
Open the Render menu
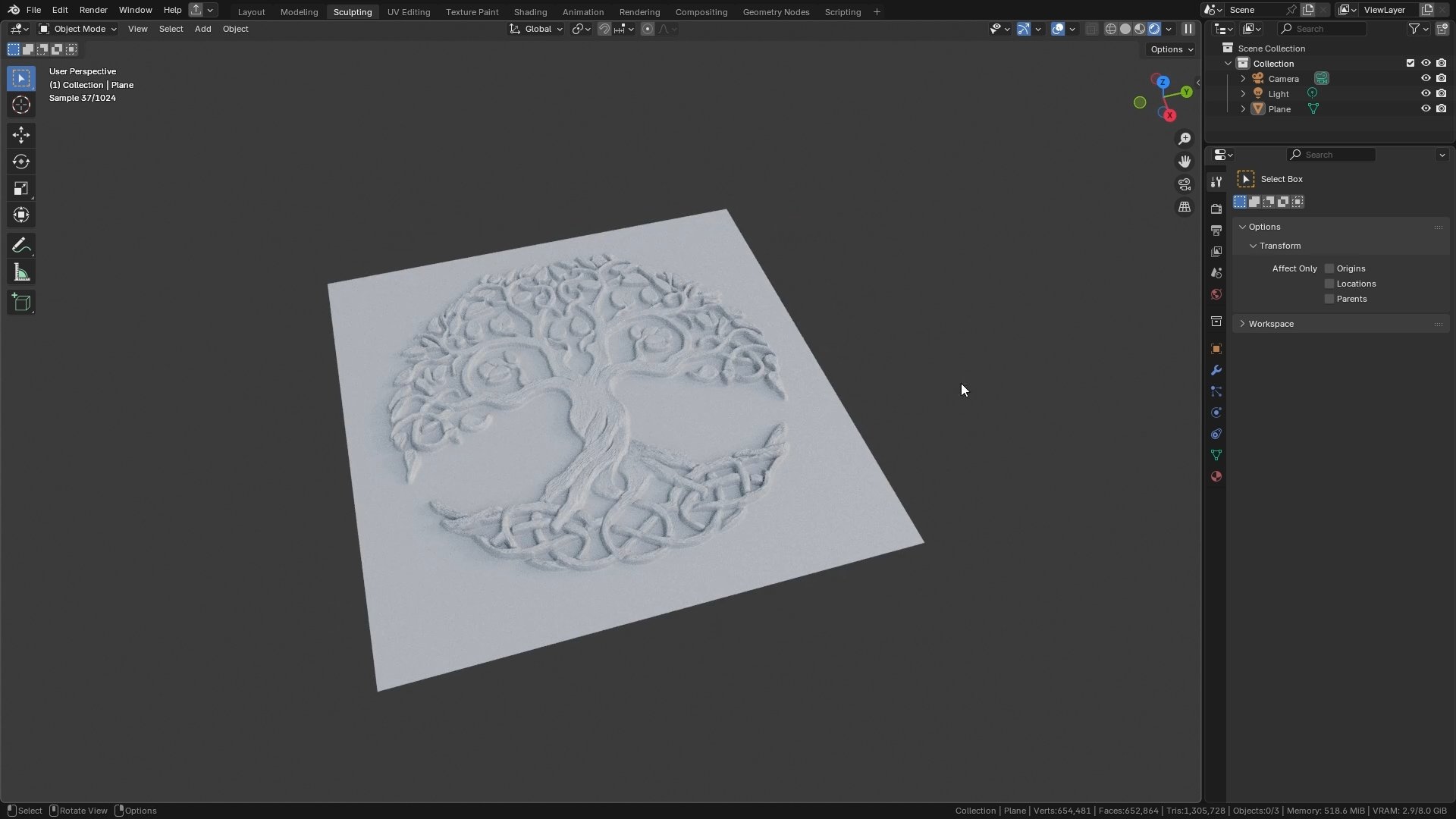tap(93, 10)
